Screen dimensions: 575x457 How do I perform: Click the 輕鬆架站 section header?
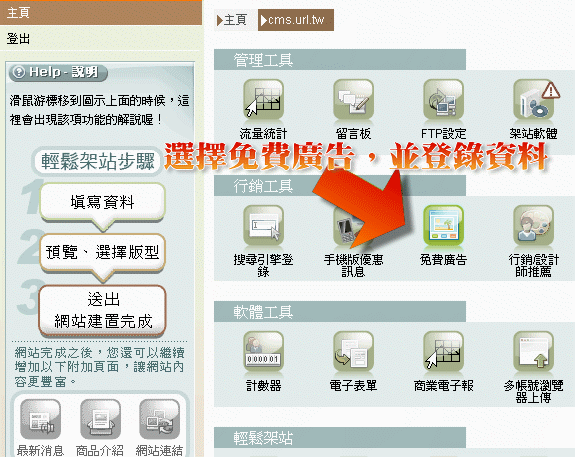click(x=340, y=438)
